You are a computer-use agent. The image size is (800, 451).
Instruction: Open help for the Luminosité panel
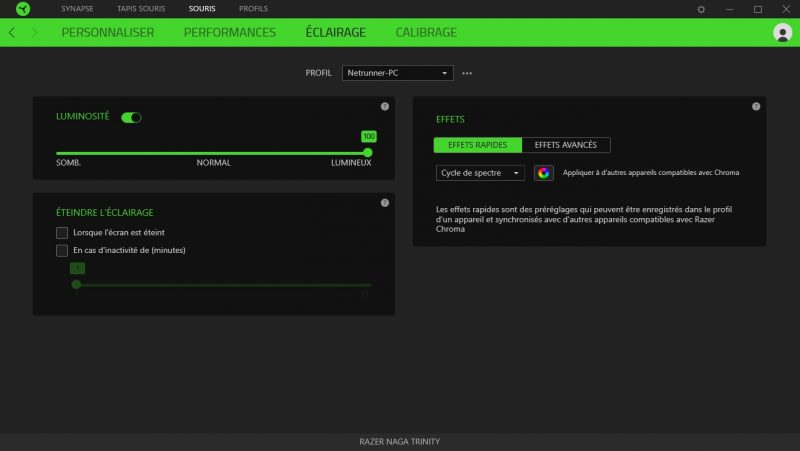pos(385,106)
